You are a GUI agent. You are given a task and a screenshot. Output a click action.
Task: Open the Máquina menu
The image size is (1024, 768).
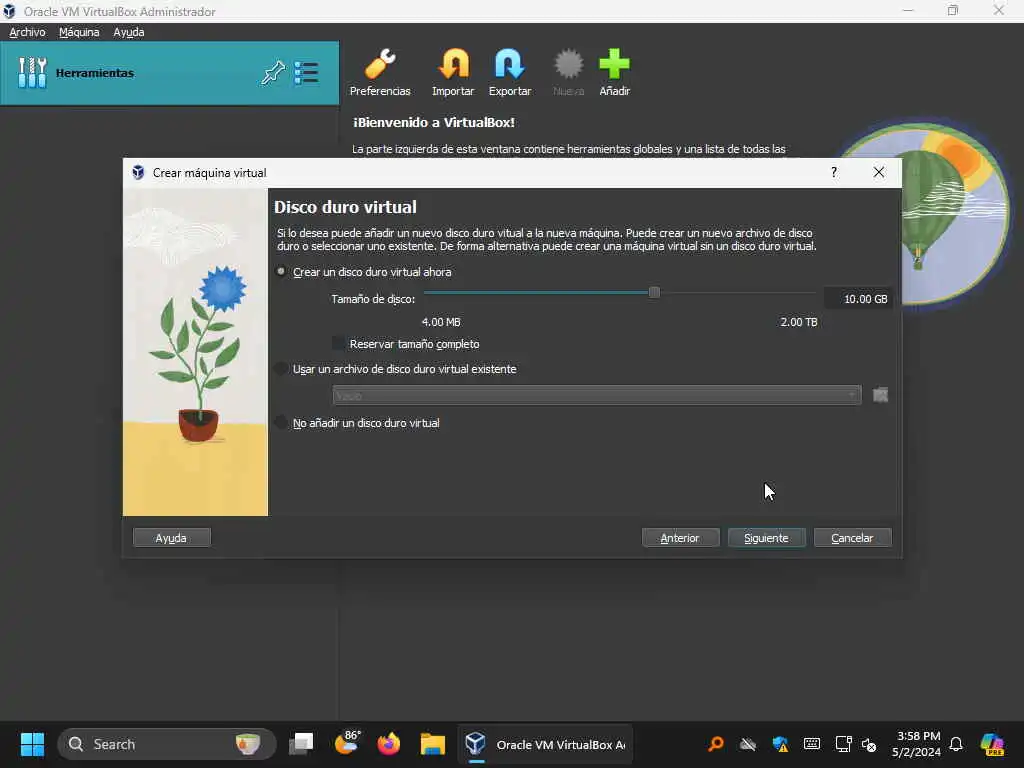click(x=79, y=32)
